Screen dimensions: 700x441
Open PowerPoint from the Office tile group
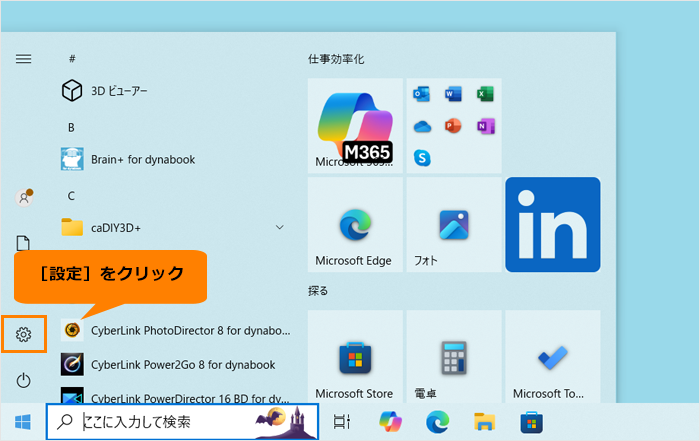(x=453, y=126)
